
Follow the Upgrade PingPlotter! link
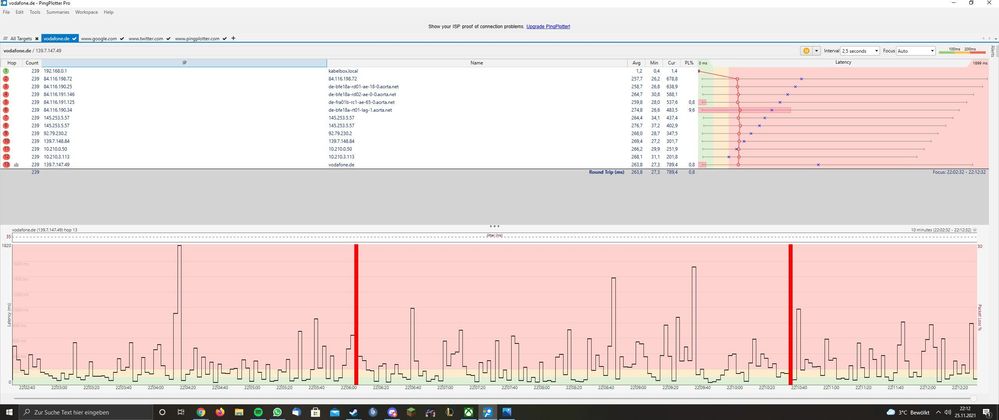548,26
